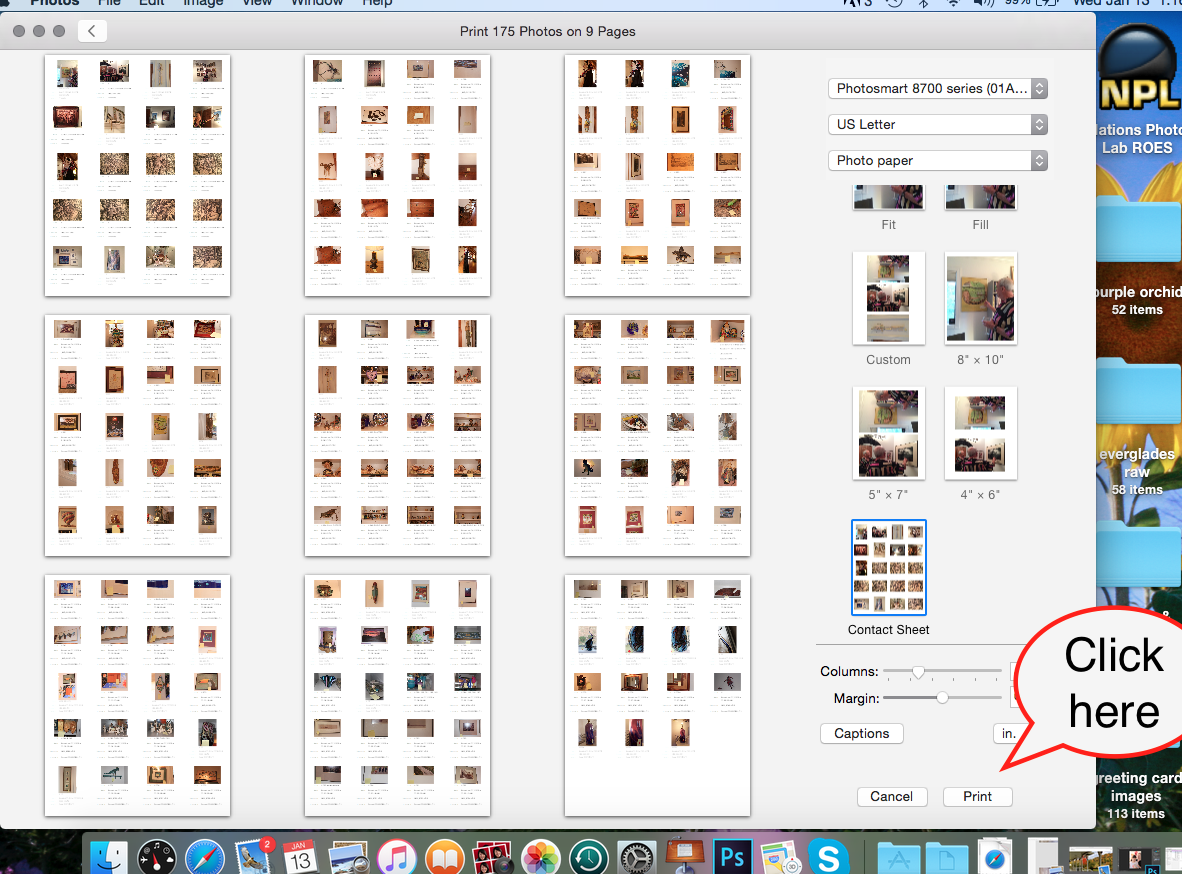1182x874 pixels.
Task: Open the Photo paper type dropdown
Action: click(x=938, y=160)
